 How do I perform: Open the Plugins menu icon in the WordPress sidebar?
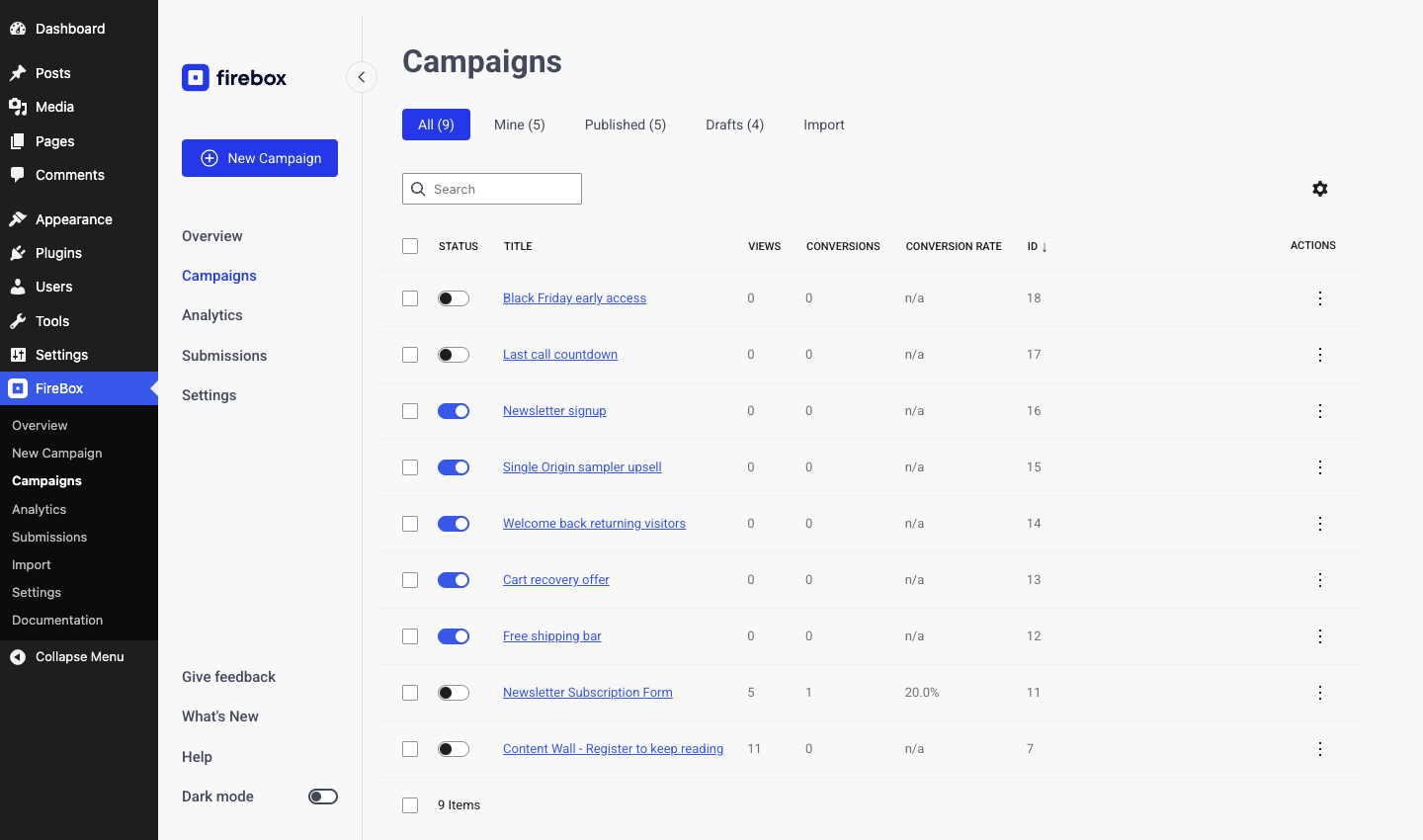click(x=18, y=253)
